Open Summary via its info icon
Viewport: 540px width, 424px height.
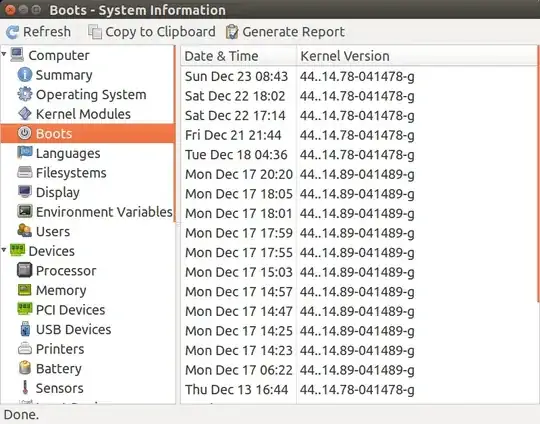[25, 75]
